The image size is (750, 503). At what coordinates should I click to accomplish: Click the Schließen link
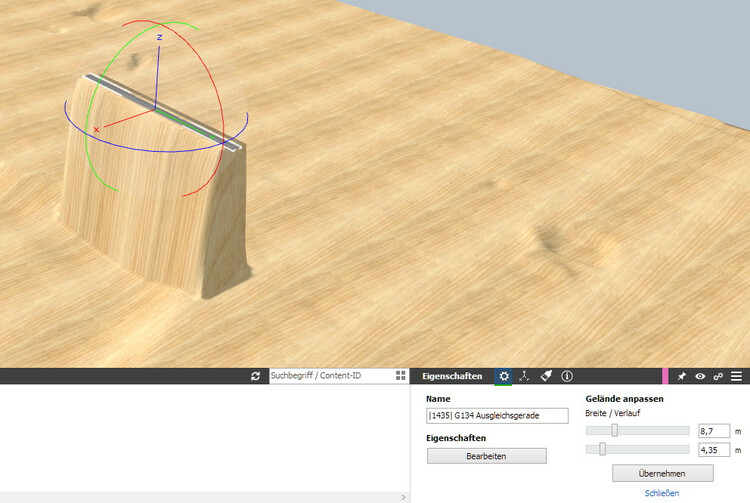pos(662,493)
